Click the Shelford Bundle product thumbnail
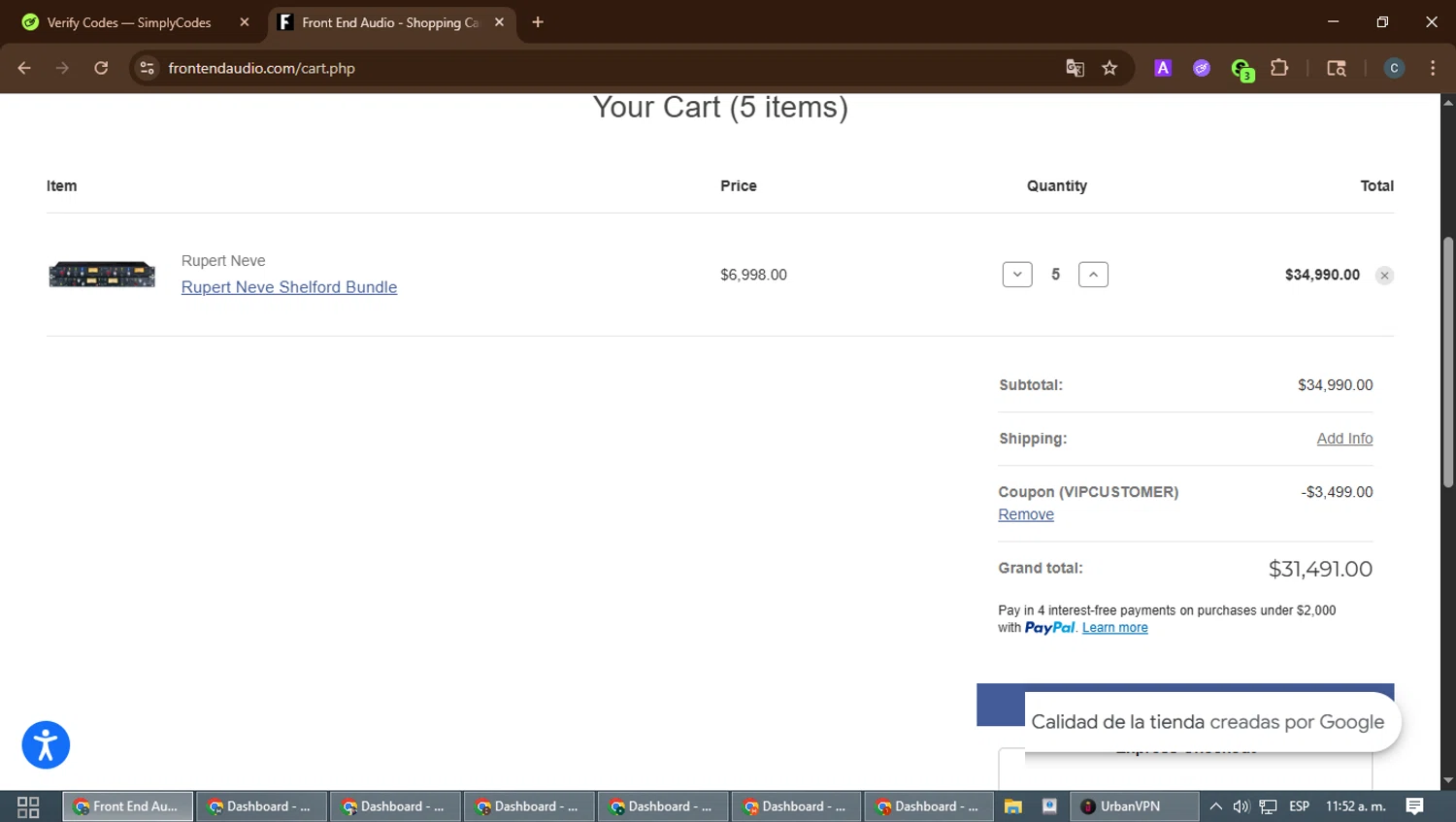The height and width of the screenshot is (822, 1456). [102, 275]
